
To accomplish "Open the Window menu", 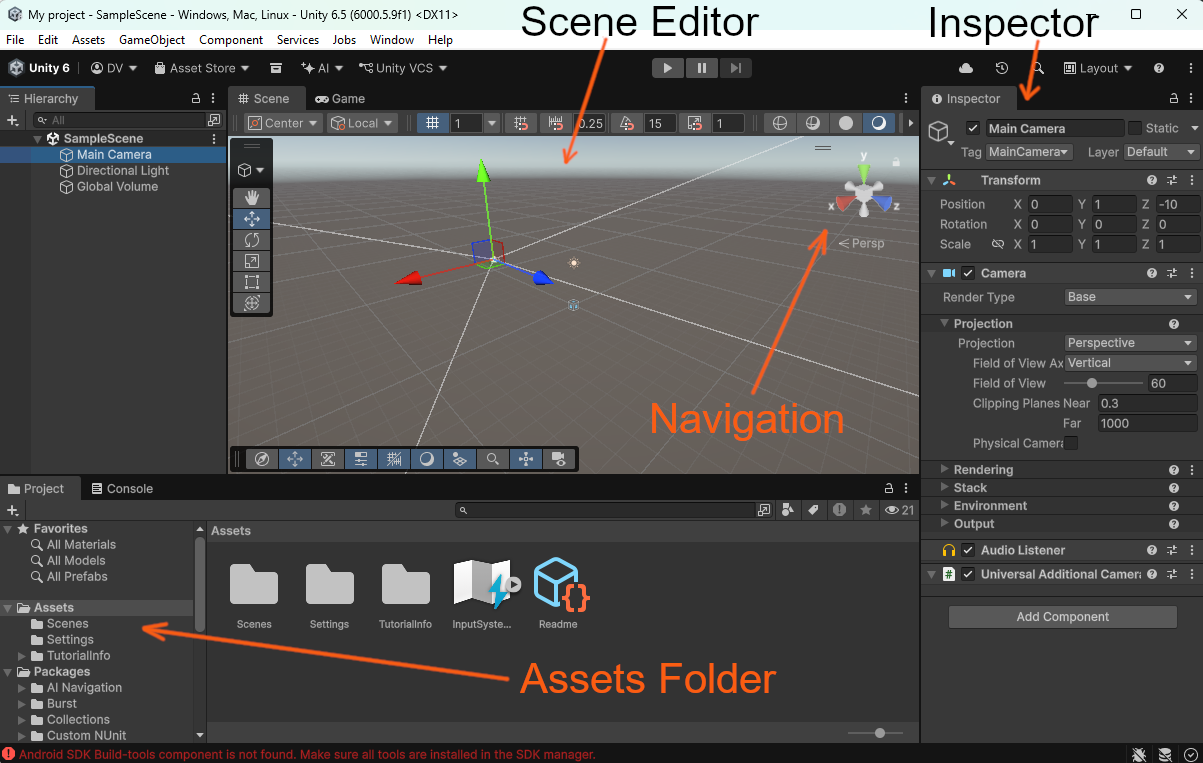I will point(392,40).
